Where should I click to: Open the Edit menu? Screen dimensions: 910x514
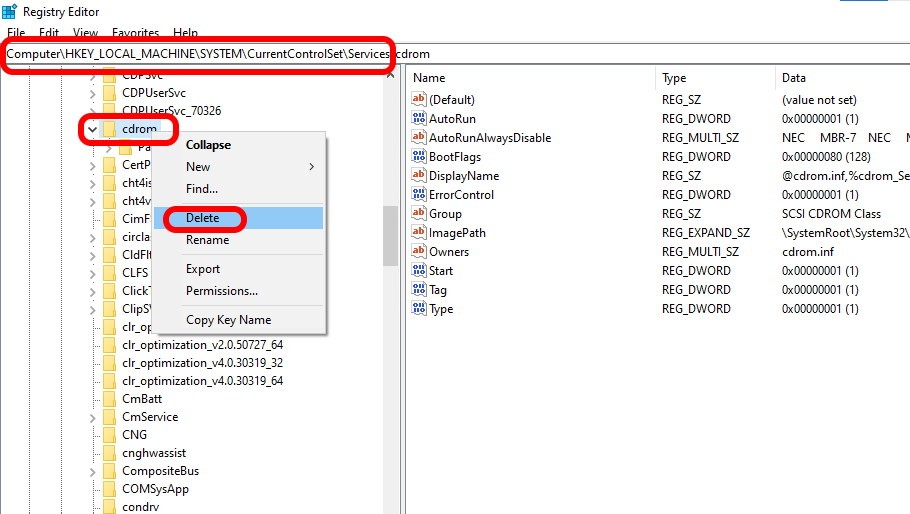pos(49,32)
